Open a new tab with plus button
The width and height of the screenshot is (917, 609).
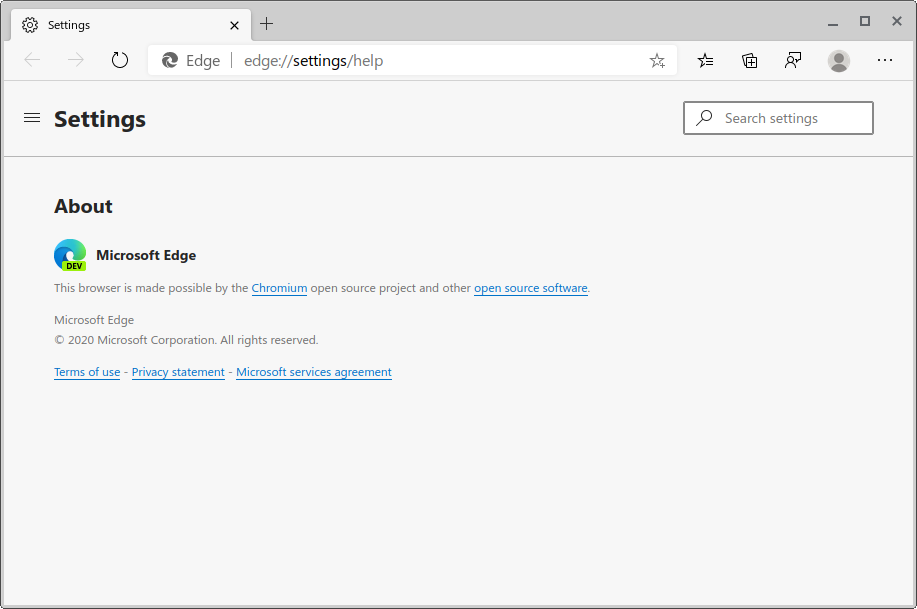click(267, 24)
